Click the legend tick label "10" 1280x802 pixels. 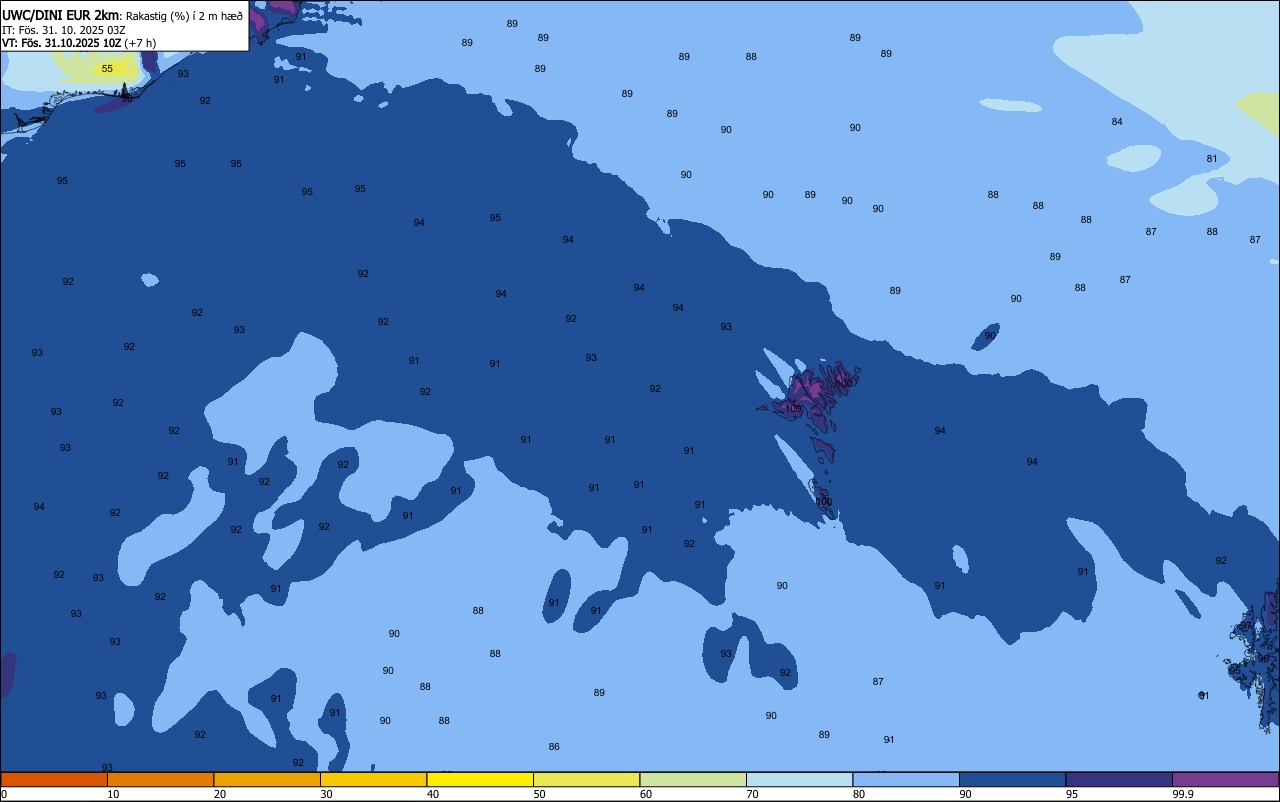click(x=113, y=794)
